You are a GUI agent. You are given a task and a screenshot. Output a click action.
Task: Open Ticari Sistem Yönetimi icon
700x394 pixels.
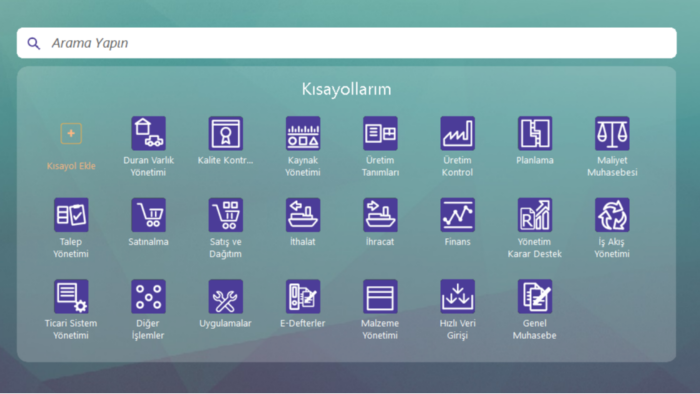click(71, 297)
